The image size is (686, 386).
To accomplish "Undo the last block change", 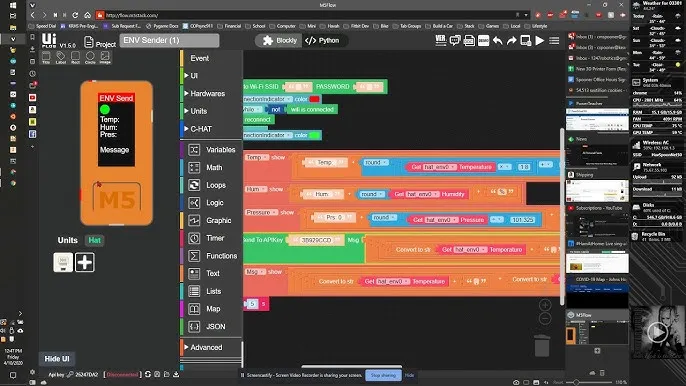I will 497,41.
